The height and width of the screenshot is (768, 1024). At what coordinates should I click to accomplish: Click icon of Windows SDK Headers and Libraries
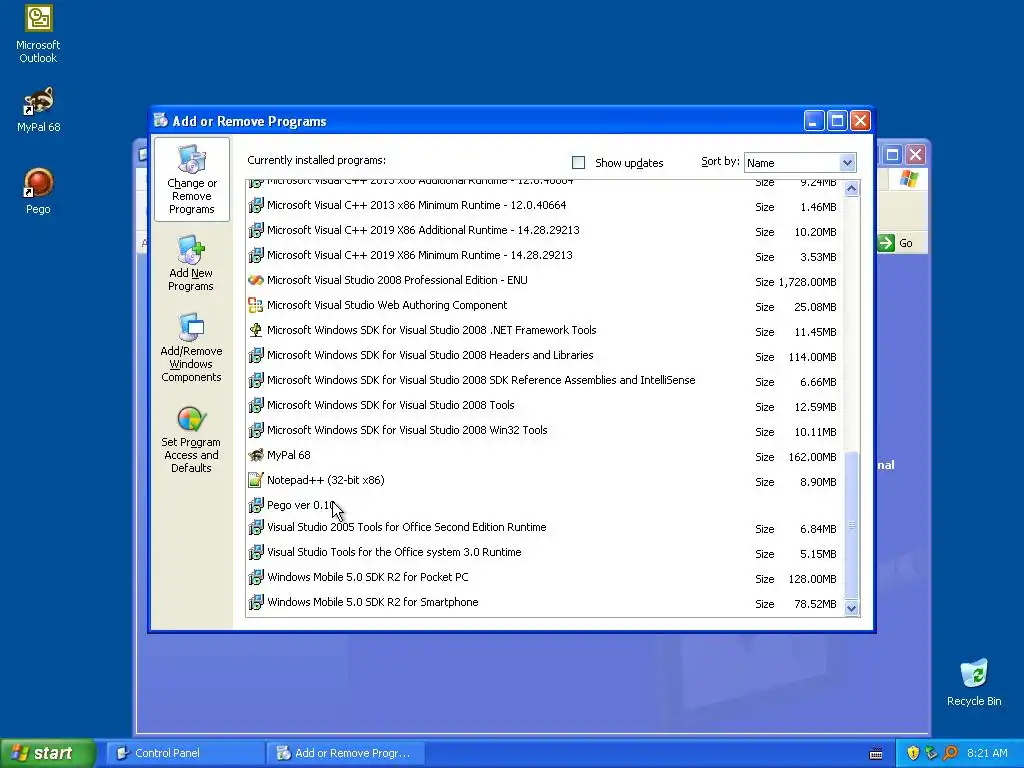click(255, 355)
